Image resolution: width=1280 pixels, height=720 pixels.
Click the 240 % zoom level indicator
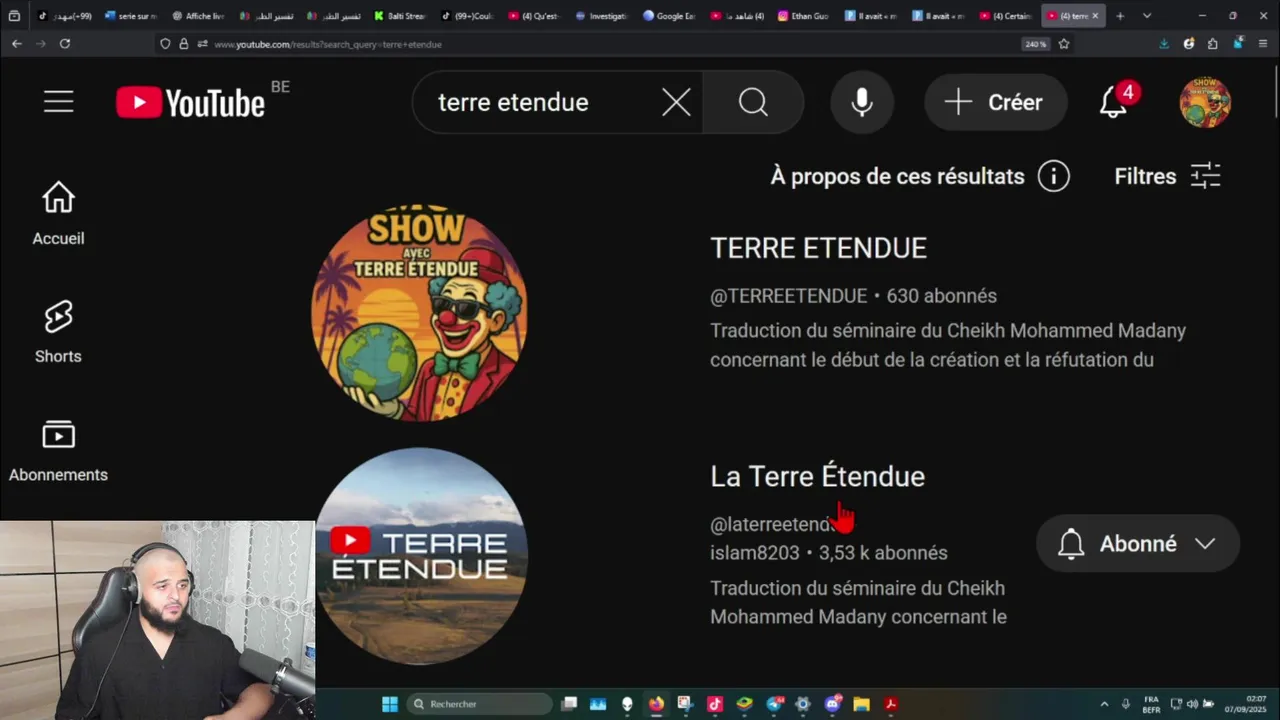1035,44
